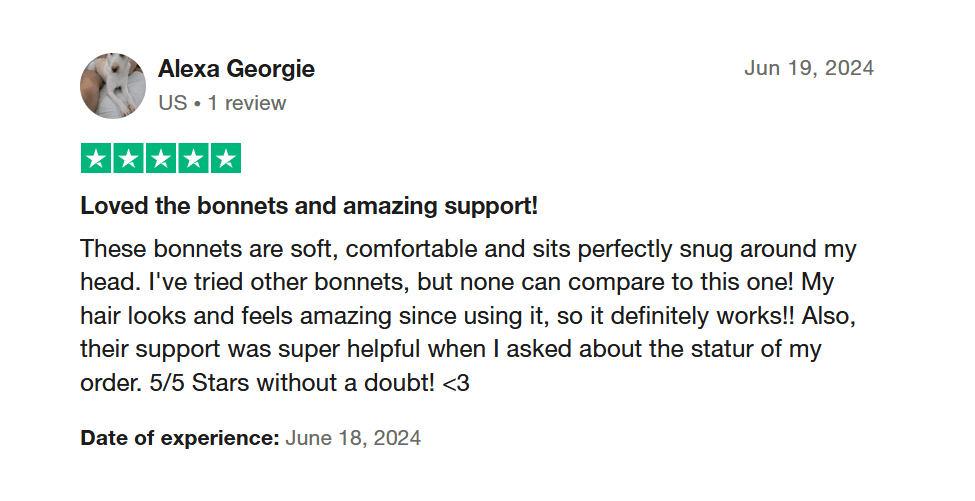The height and width of the screenshot is (501, 975).
Task: Click Alexa Georgie's profile avatar photo
Action: [113, 85]
